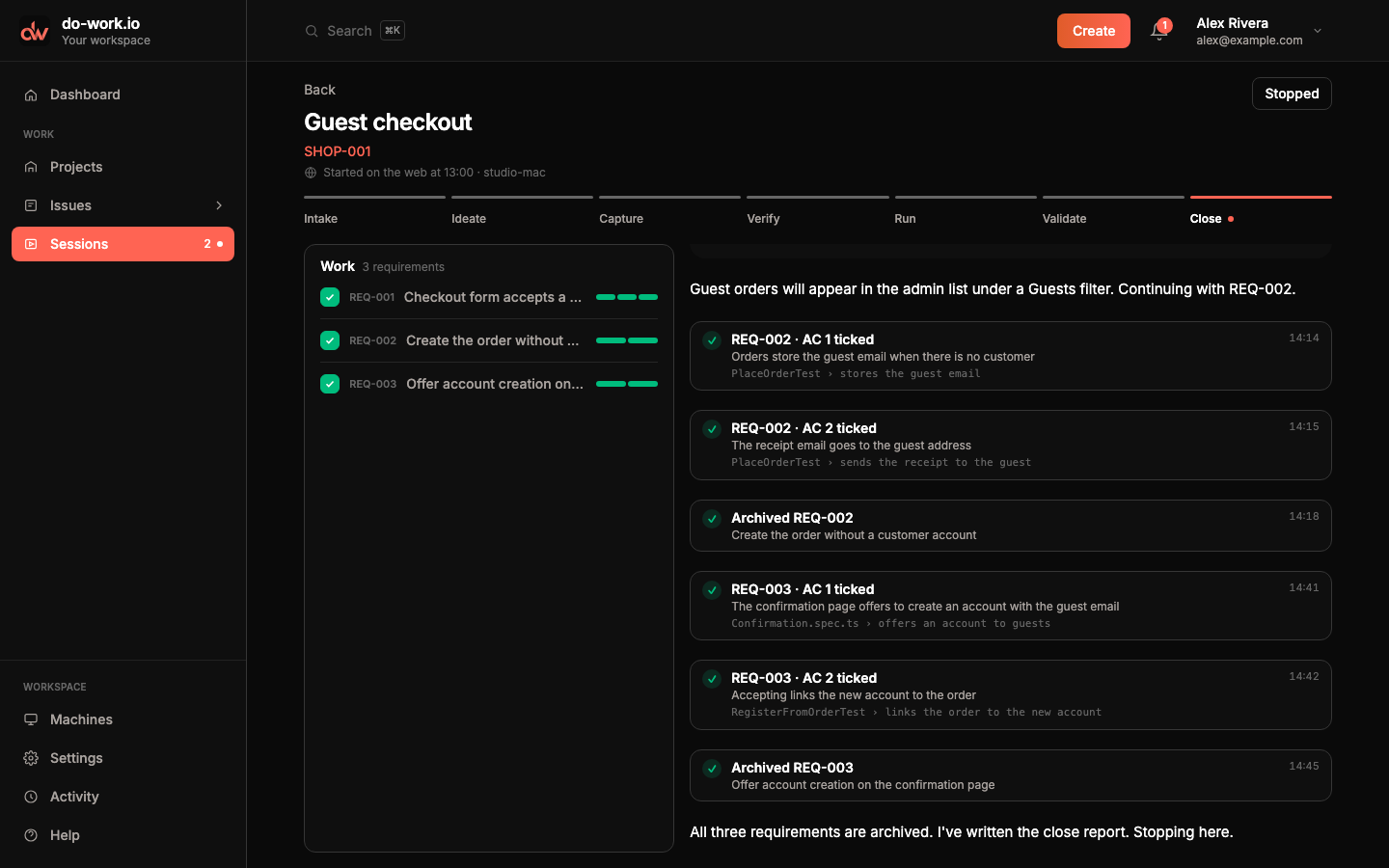Toggle the REQ-003 requirement checkbox
The height and width of the screenshot is (868, 1389).
click(x=330, y=384)
